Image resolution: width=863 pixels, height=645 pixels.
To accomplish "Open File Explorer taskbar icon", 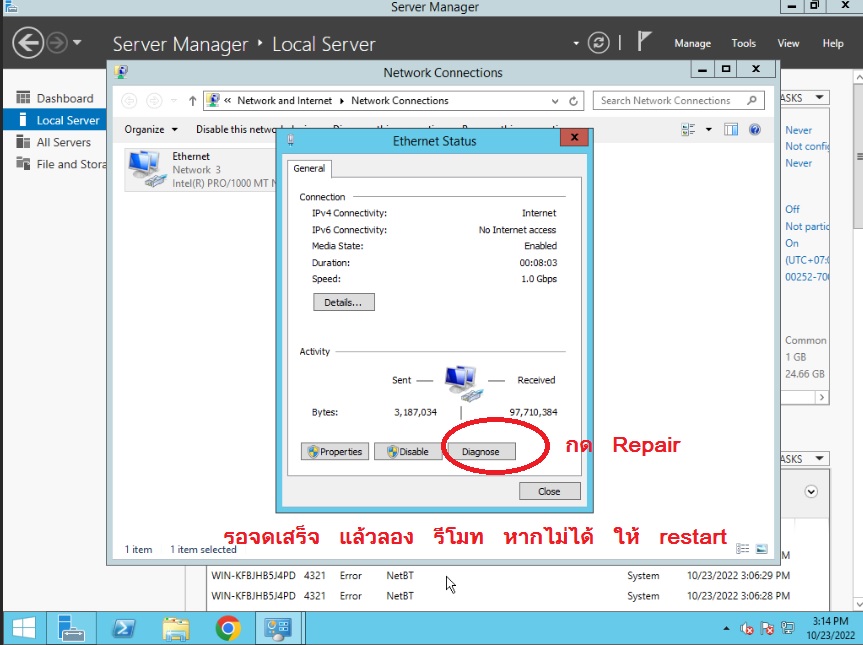I will [x=176, y=628].
